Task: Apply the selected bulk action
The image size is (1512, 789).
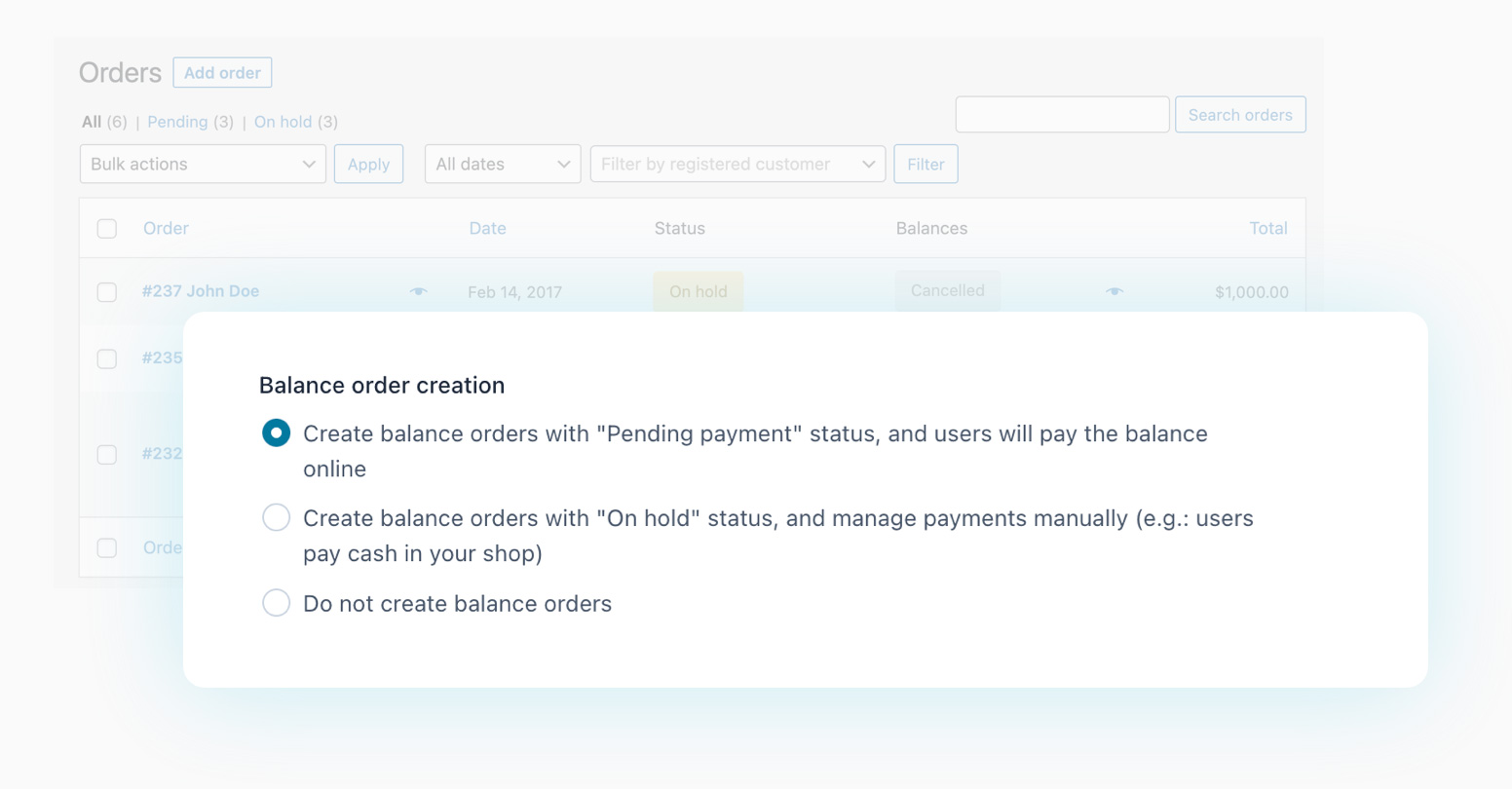Action: tap(368, 164)
